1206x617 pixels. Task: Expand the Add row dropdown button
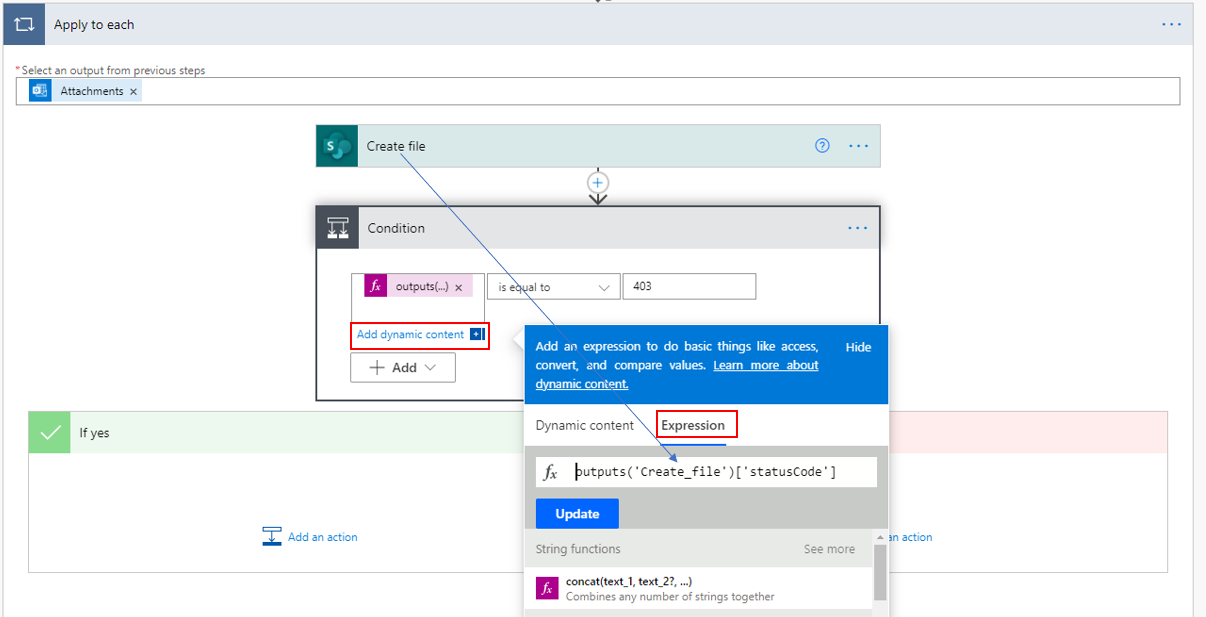pos(403,367)
